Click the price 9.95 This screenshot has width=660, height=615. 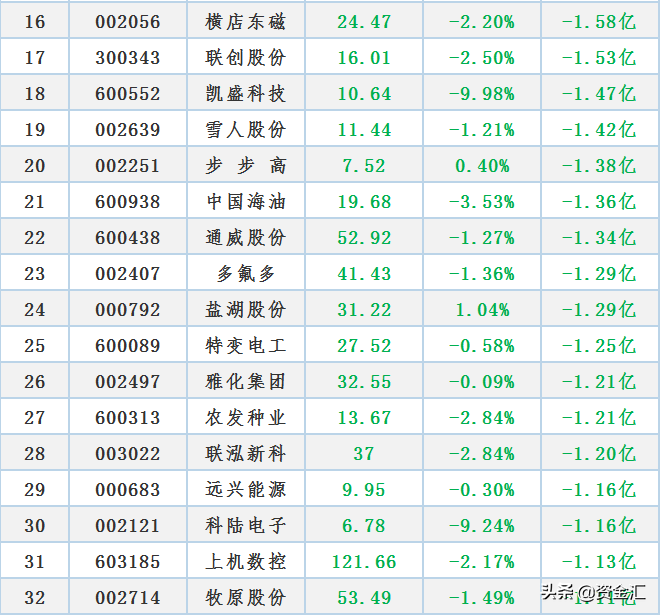[364, 490]
